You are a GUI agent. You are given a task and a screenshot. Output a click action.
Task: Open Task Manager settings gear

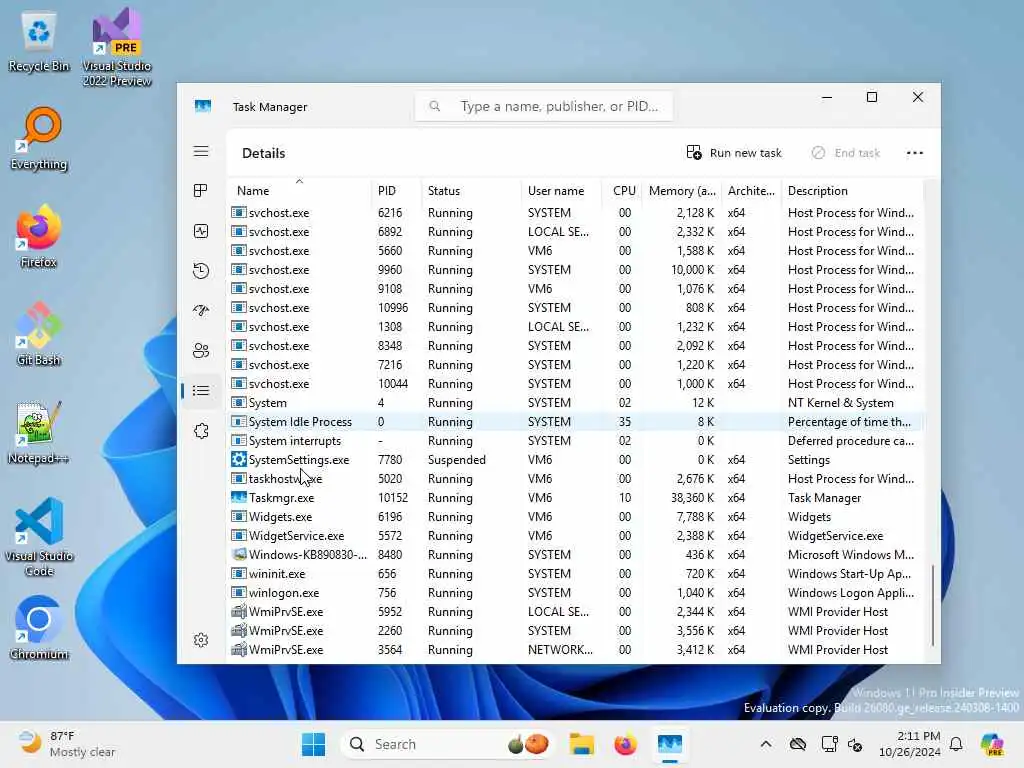coord(201,640)
